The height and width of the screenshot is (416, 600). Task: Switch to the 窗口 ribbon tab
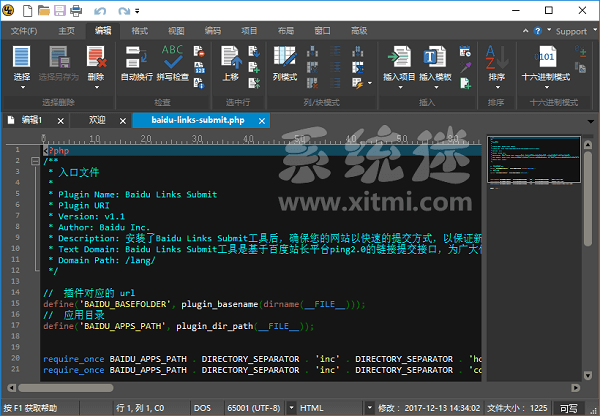click(322, 31)
